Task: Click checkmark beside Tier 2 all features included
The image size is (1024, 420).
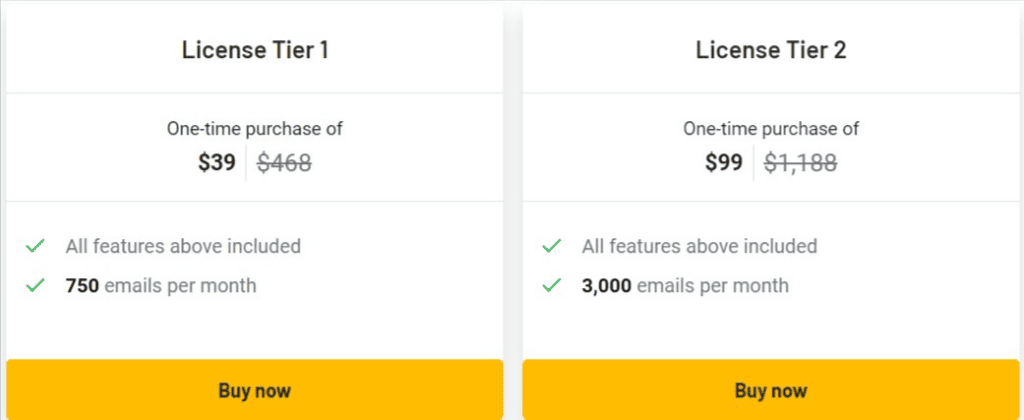Action: pyautogui.click(x=551, y=246)
